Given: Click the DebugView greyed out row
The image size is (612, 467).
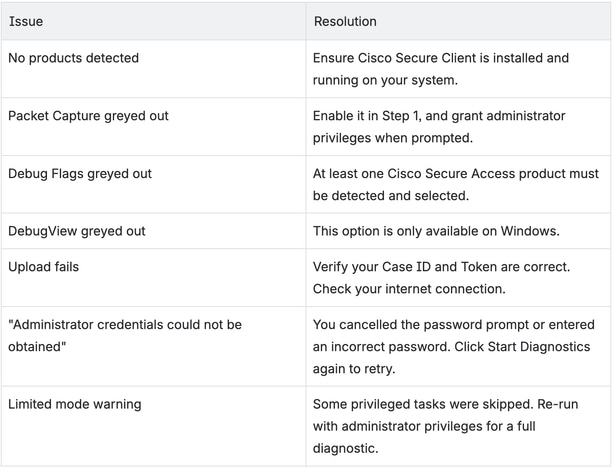Looking at the screenshot, I should pyautogui.click(x=306, y=231).
